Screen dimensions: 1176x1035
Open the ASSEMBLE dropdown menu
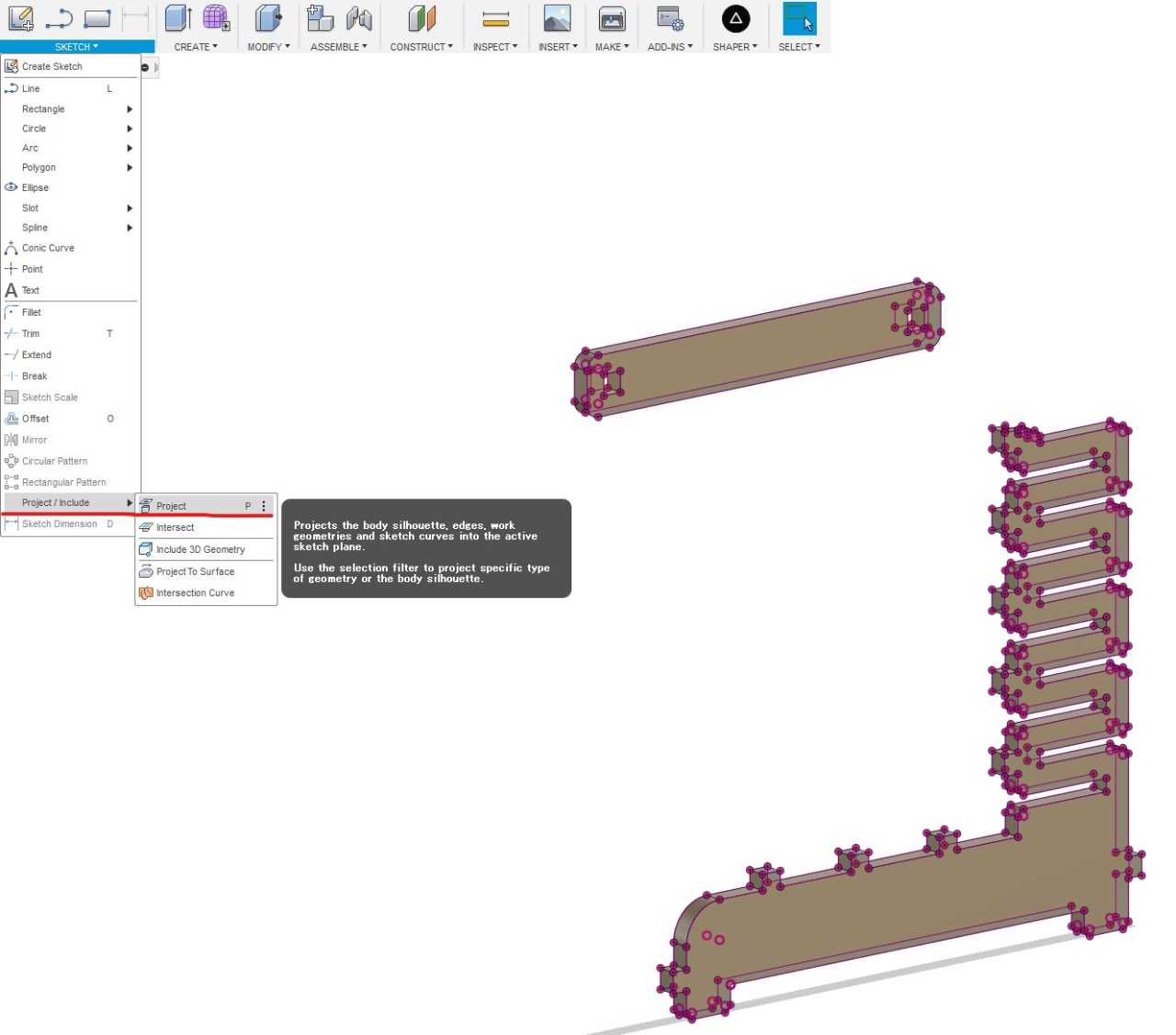point(339,47)
